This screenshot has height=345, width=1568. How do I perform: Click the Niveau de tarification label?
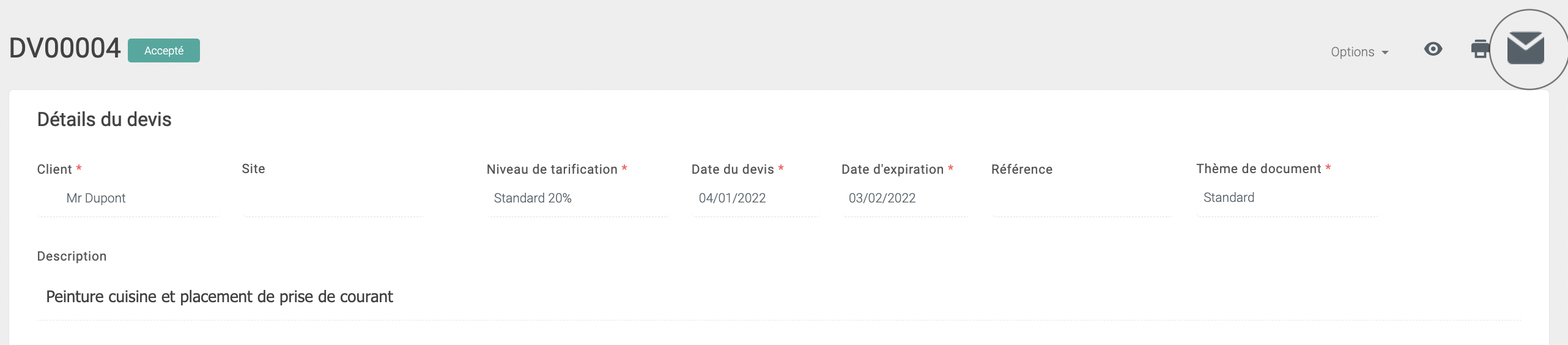point(552,169)
